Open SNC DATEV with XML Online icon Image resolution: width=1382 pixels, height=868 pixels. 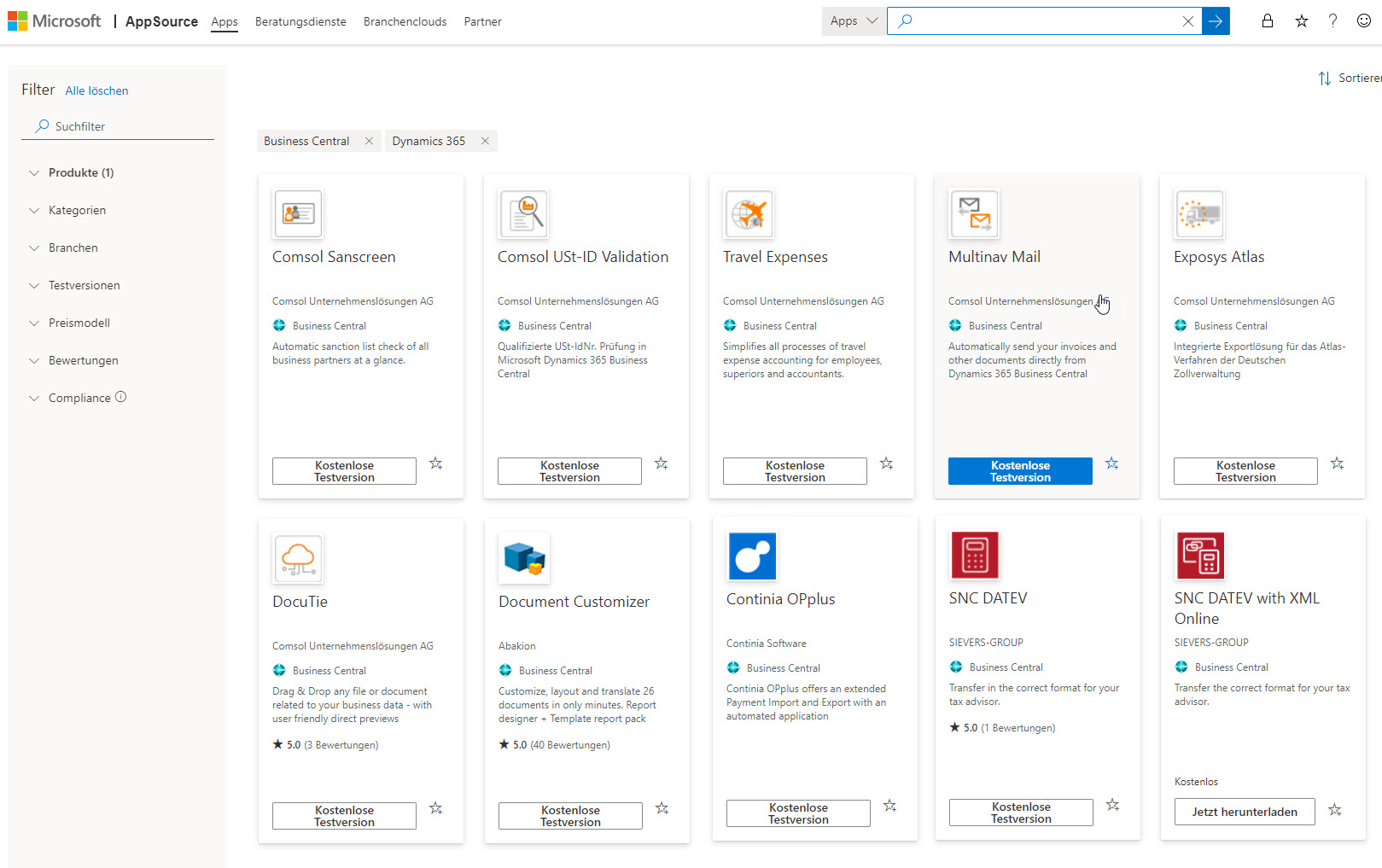1200,555
